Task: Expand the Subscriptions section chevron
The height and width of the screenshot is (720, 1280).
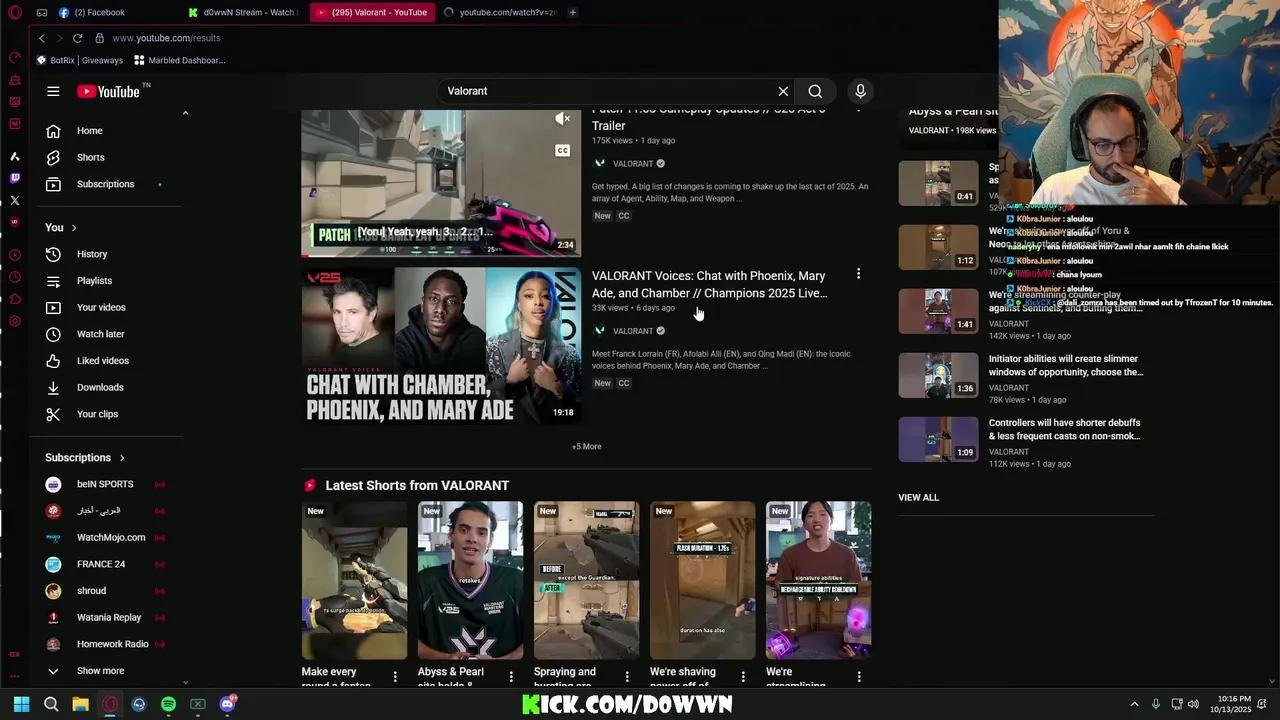Action: tap(122, 458)
